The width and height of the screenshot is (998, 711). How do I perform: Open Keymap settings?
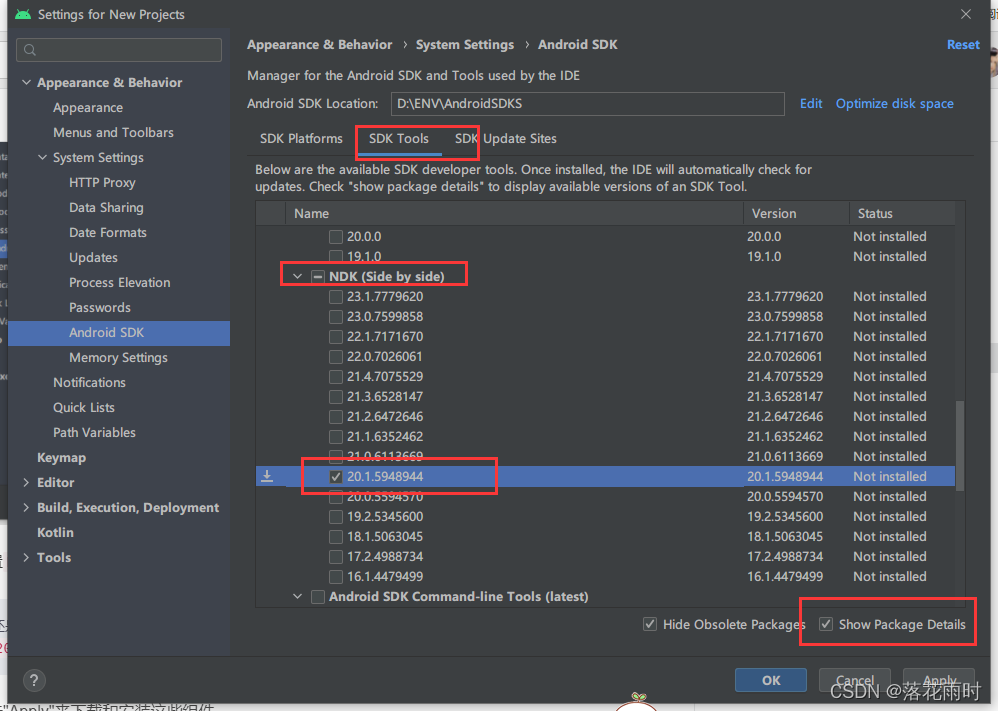[61, 458]
